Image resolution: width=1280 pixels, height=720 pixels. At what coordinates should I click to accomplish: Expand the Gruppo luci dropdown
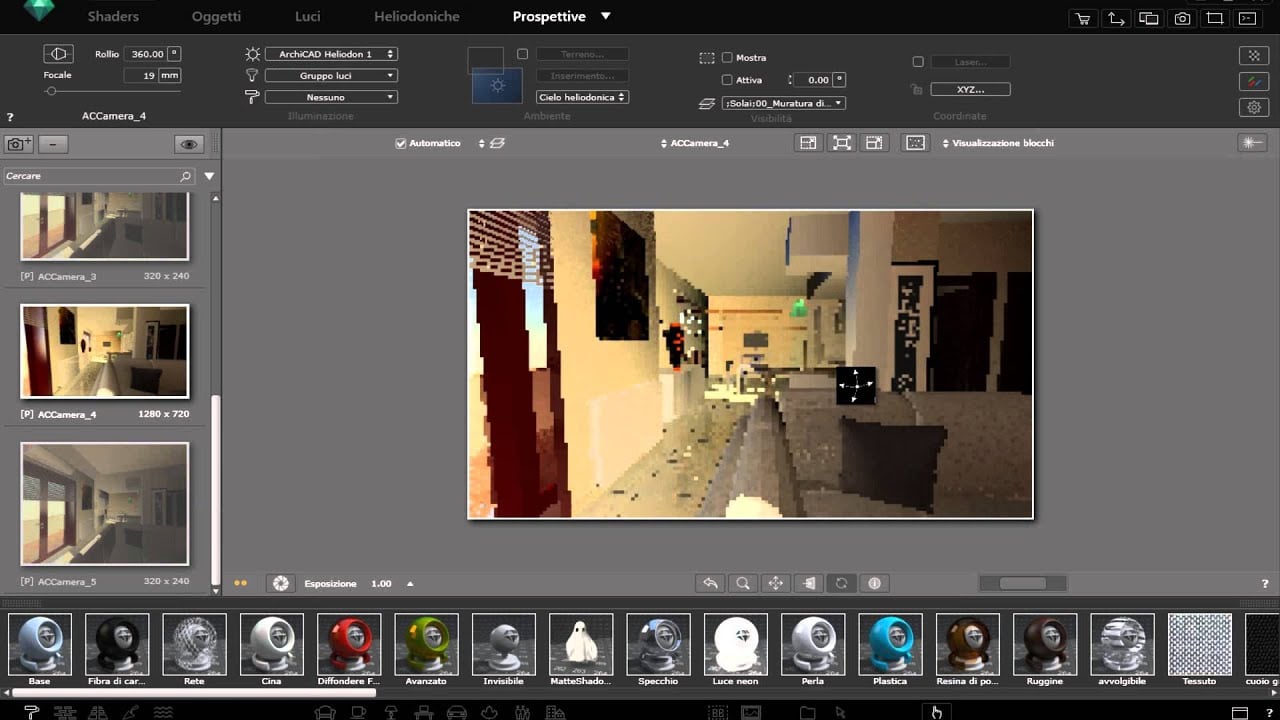tap(331, 76)
